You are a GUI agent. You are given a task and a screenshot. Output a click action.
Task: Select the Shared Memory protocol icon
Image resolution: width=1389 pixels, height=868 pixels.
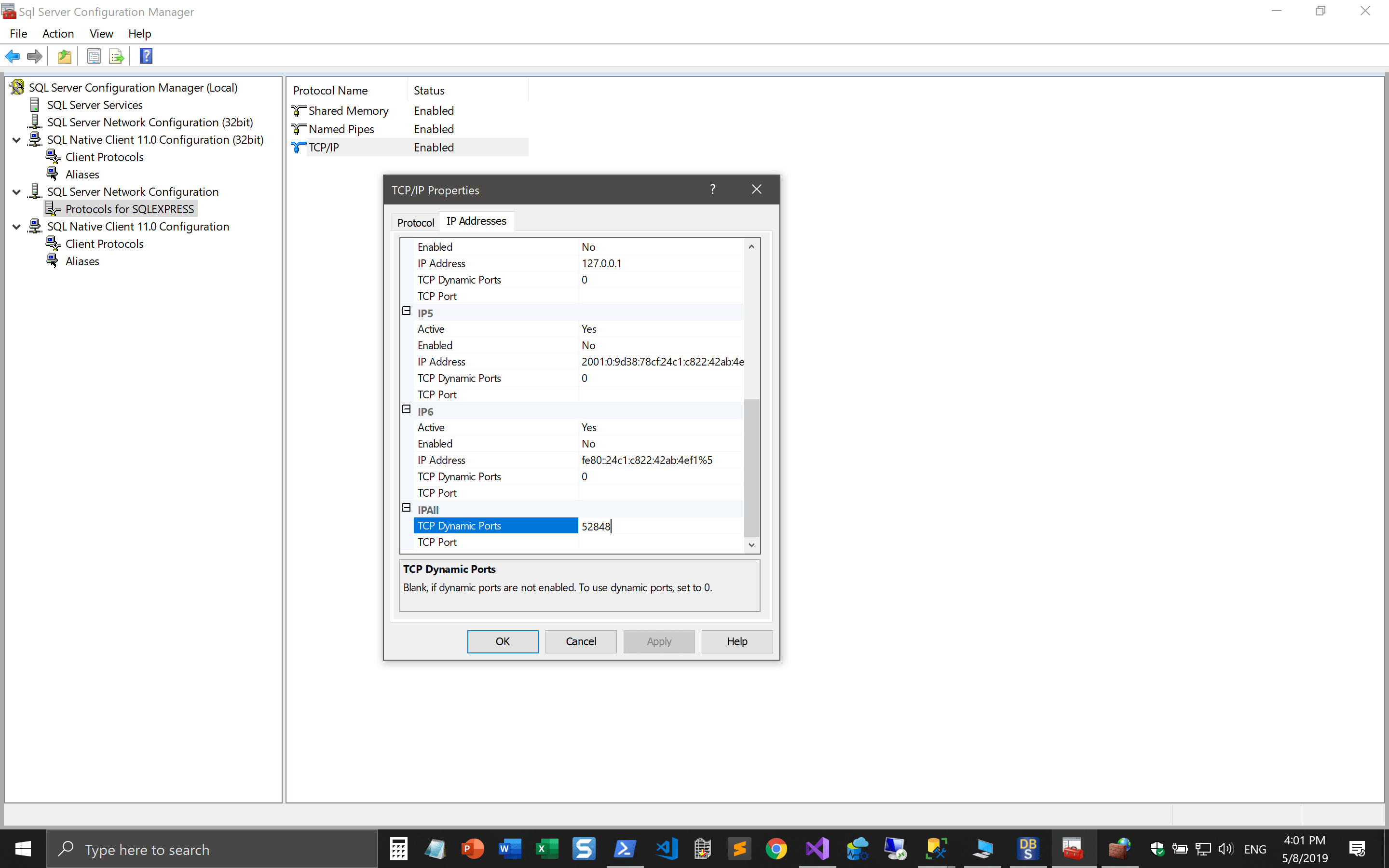click(x=298, y=110)
